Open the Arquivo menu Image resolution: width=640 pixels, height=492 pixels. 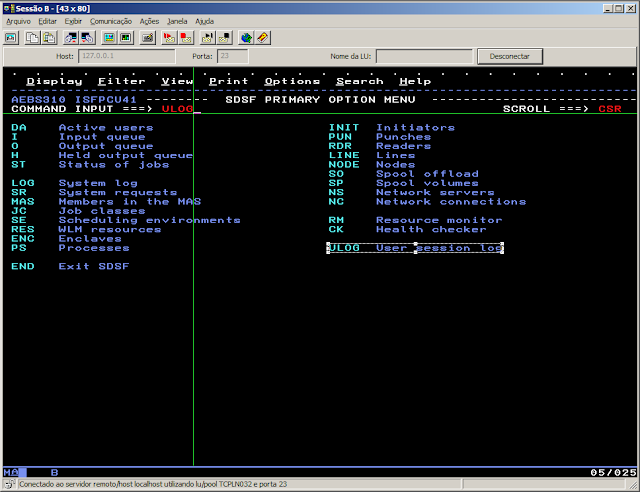(x=18, y=21)
